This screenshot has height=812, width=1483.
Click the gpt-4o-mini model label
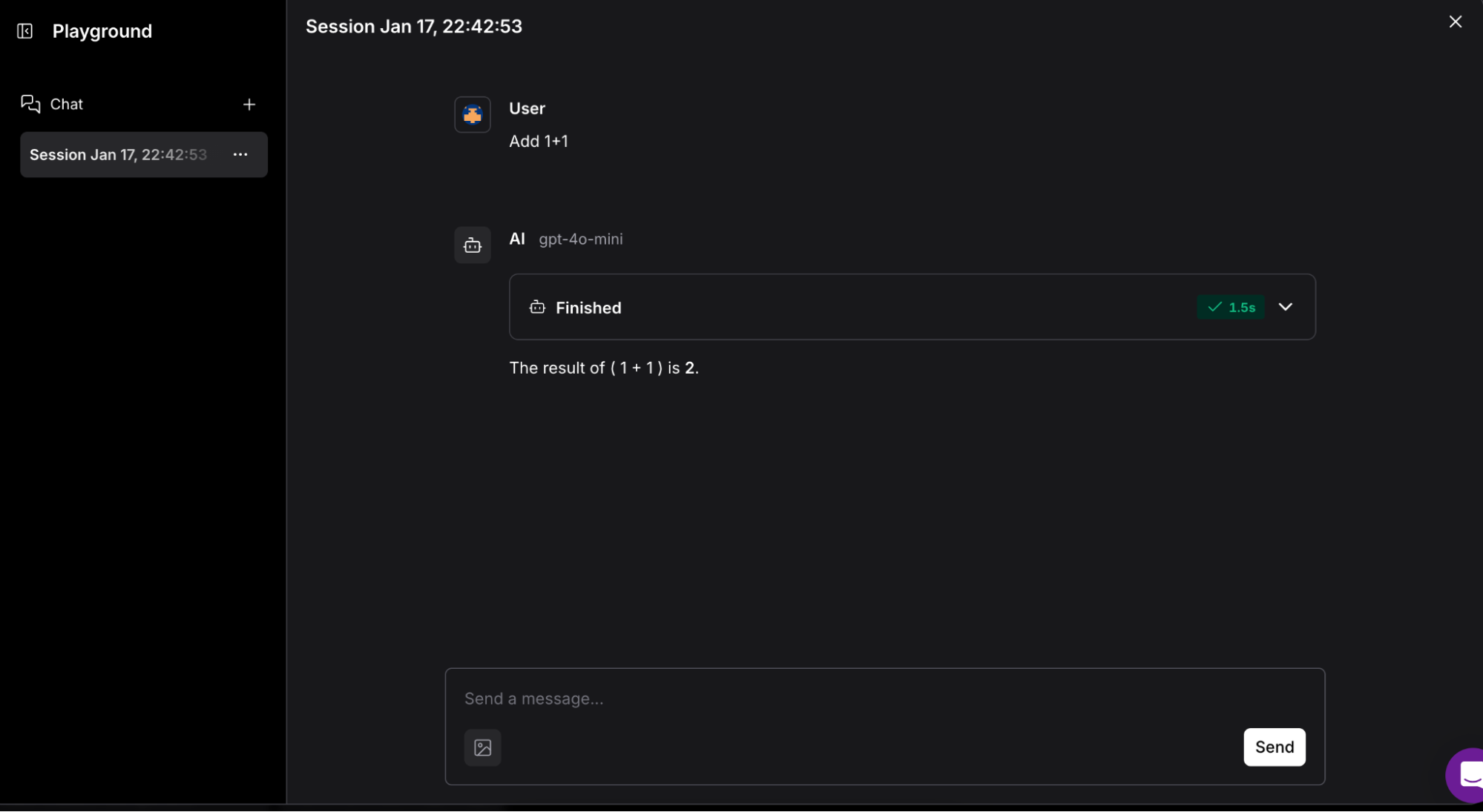580,240
